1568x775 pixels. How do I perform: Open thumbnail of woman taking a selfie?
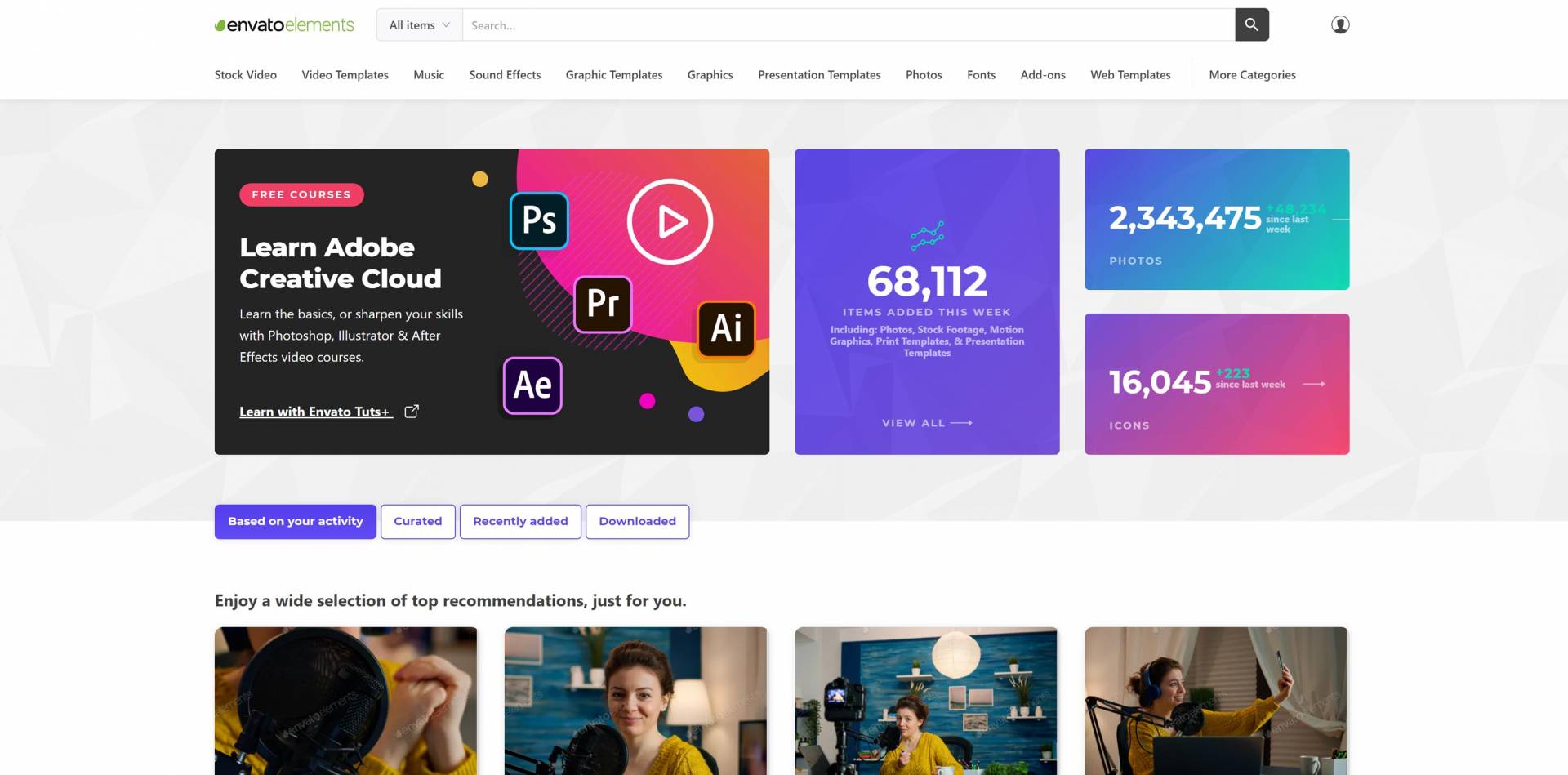(1216, 701)
